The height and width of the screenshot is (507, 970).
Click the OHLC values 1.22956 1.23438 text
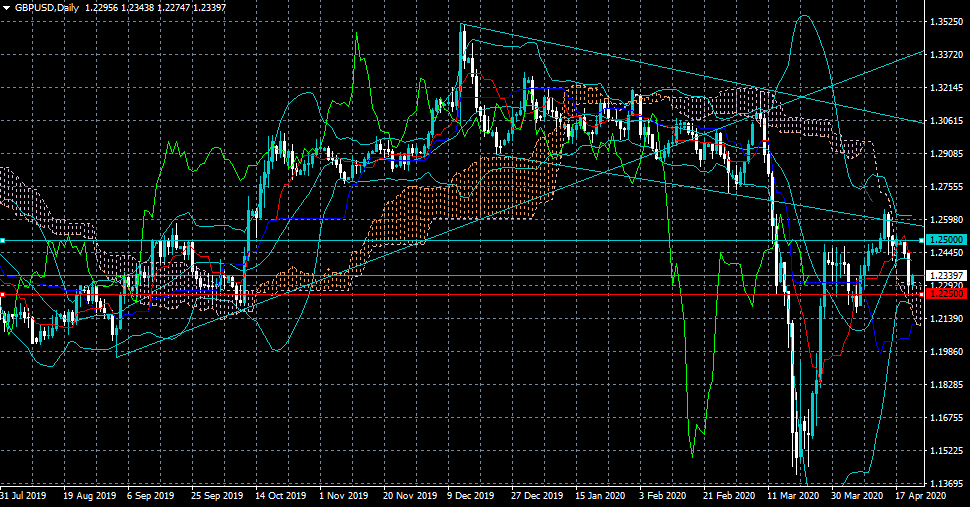(x=121, y=8)
